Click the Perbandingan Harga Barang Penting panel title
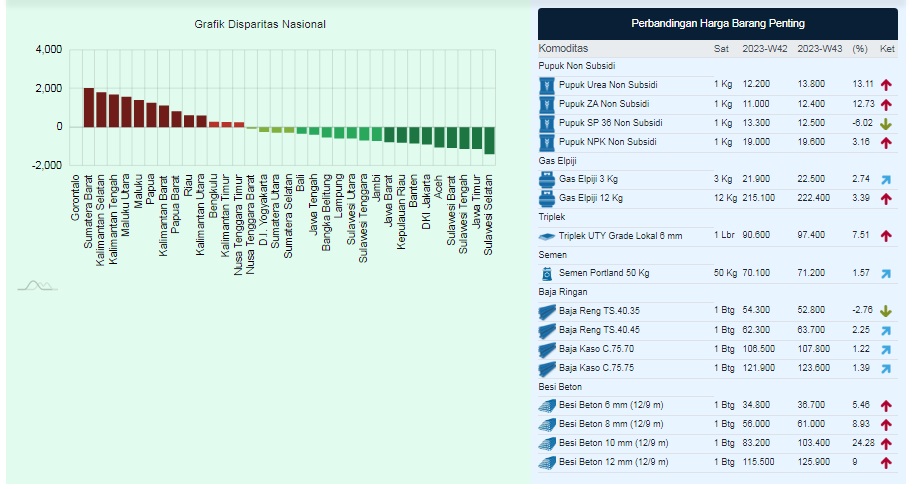 coord(717,23)
